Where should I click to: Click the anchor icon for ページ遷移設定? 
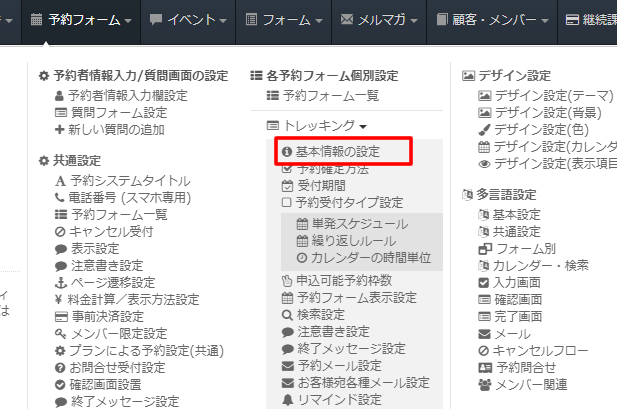(x=60, y=283)
